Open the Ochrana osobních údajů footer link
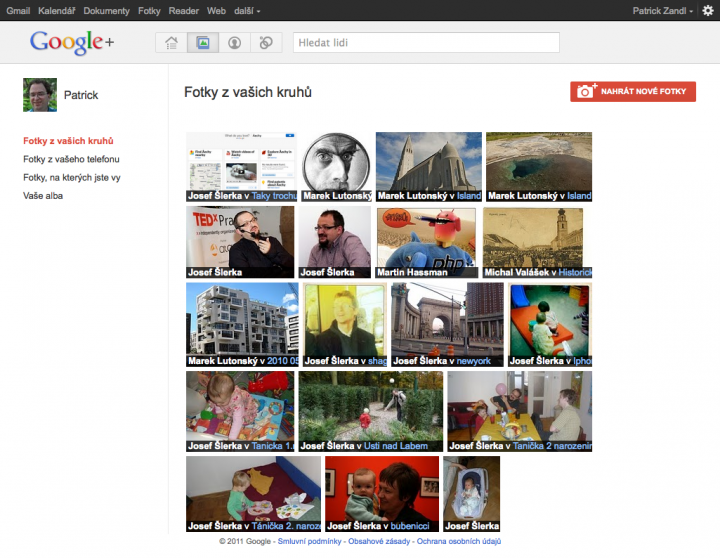 459,541
